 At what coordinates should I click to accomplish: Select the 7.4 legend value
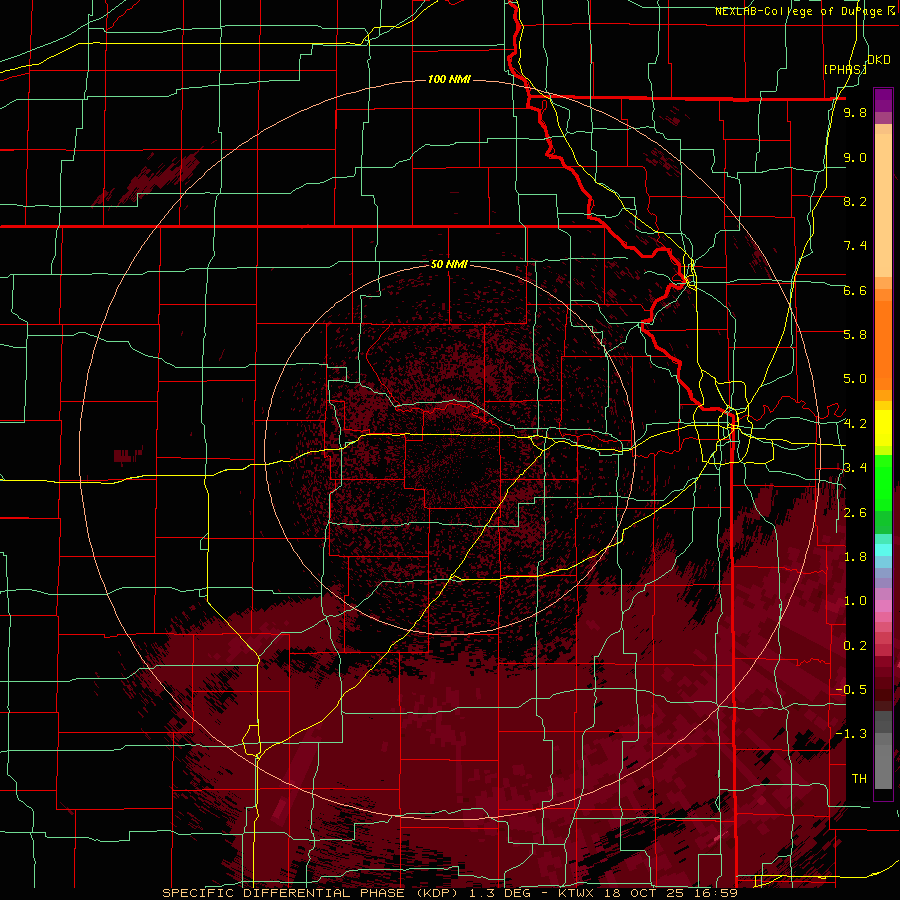[855, 246]
